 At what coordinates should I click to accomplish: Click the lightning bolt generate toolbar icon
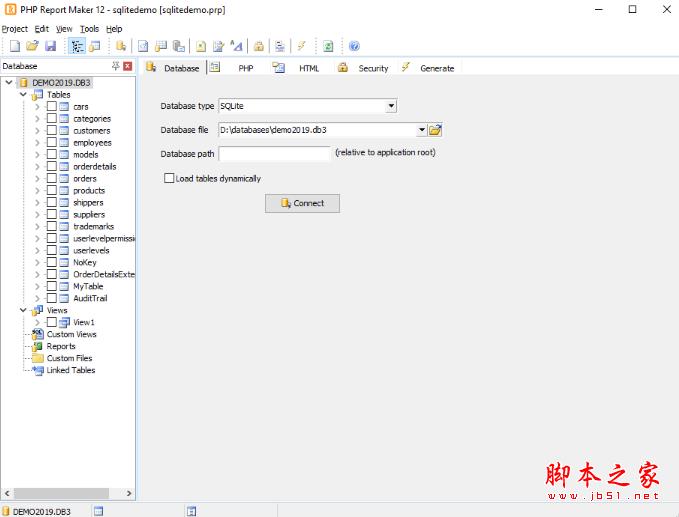pyautogui.click(x=302, y=46)
